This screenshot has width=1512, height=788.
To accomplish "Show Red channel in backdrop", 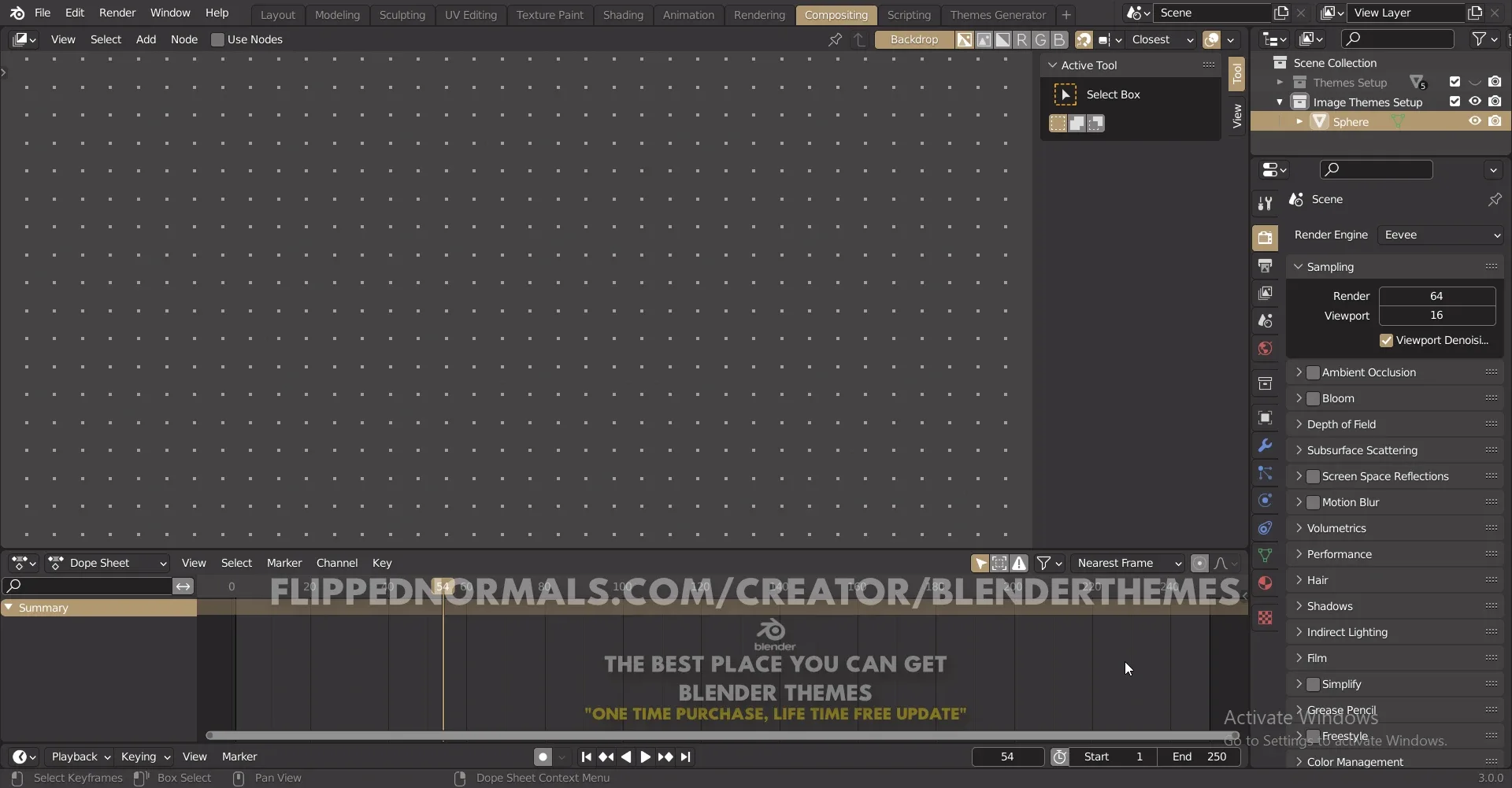I will (x=1021, y=40).
